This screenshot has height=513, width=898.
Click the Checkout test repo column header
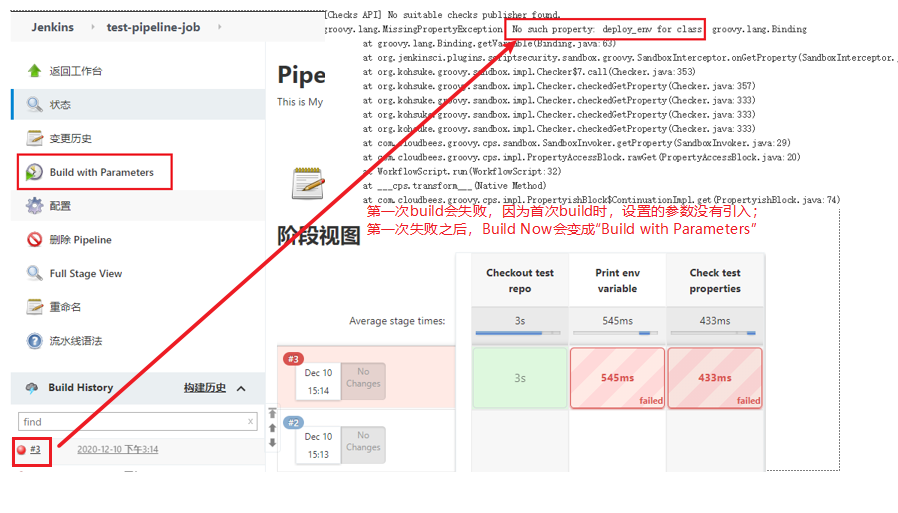point(520,281)
